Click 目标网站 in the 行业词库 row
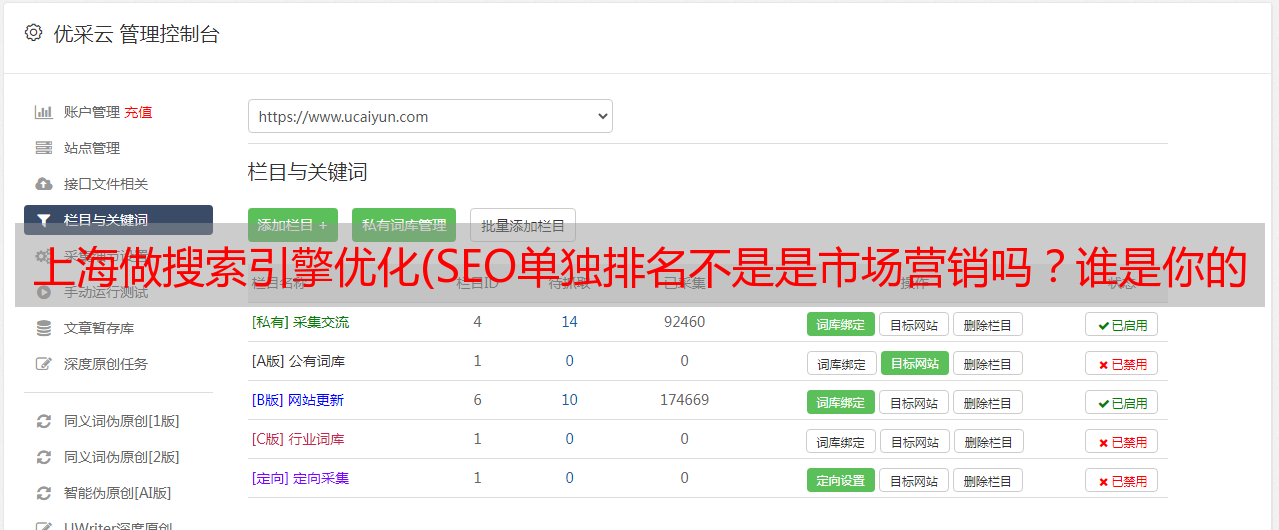 pos(914,441)
